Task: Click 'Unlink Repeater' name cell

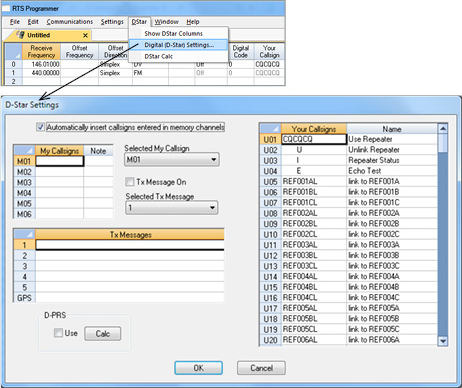Action: click(x=392, y=150)
